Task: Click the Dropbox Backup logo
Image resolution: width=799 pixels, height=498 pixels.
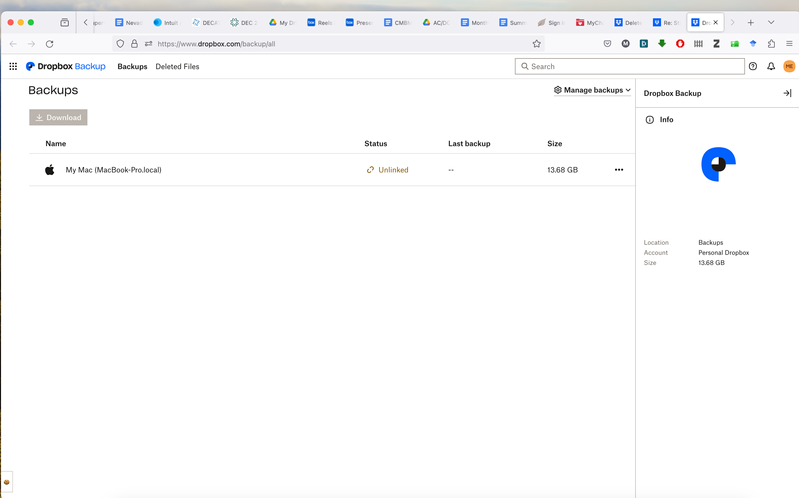Action: click(66, 67)
